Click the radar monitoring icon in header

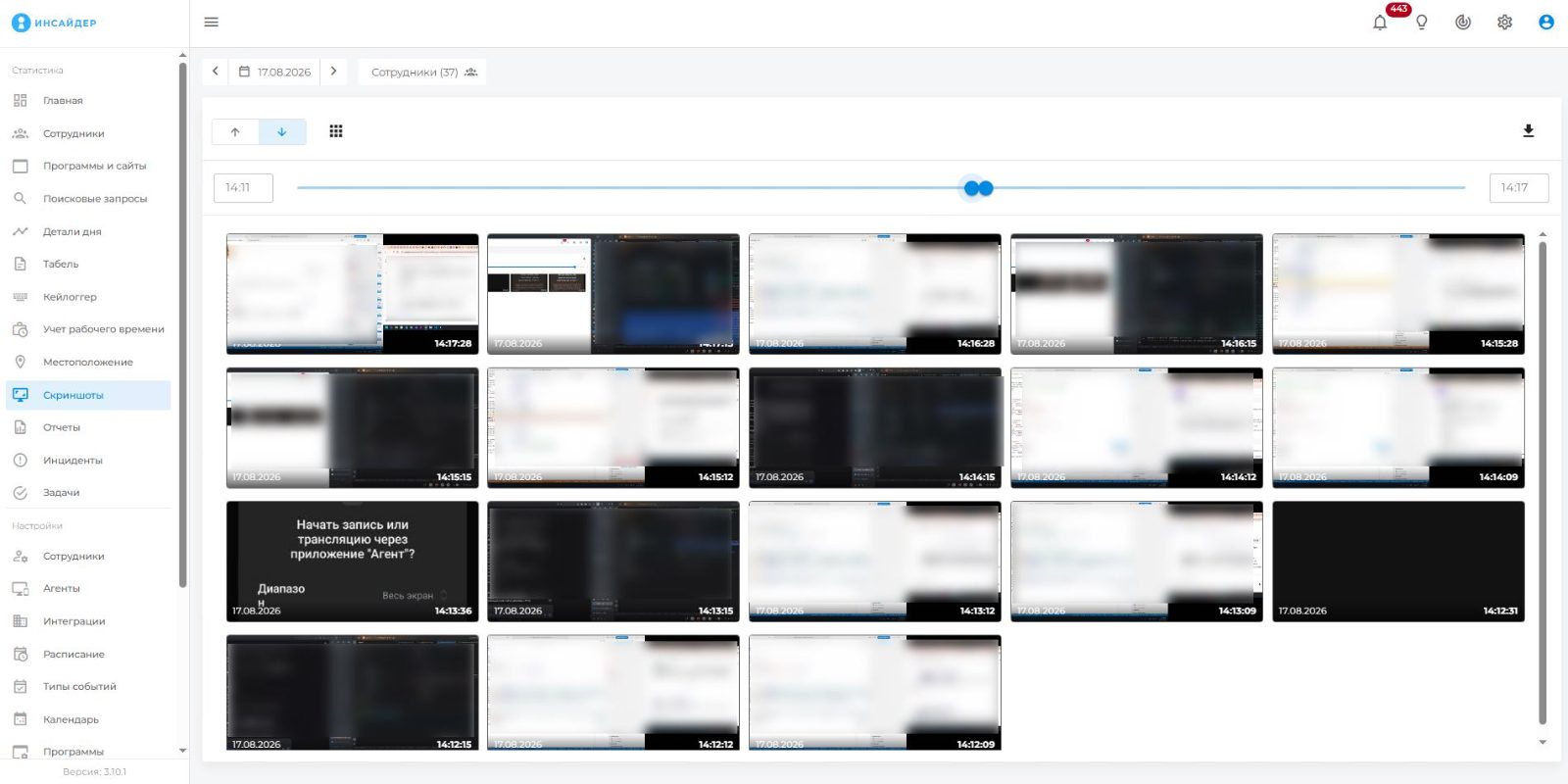coord(1463,23)
